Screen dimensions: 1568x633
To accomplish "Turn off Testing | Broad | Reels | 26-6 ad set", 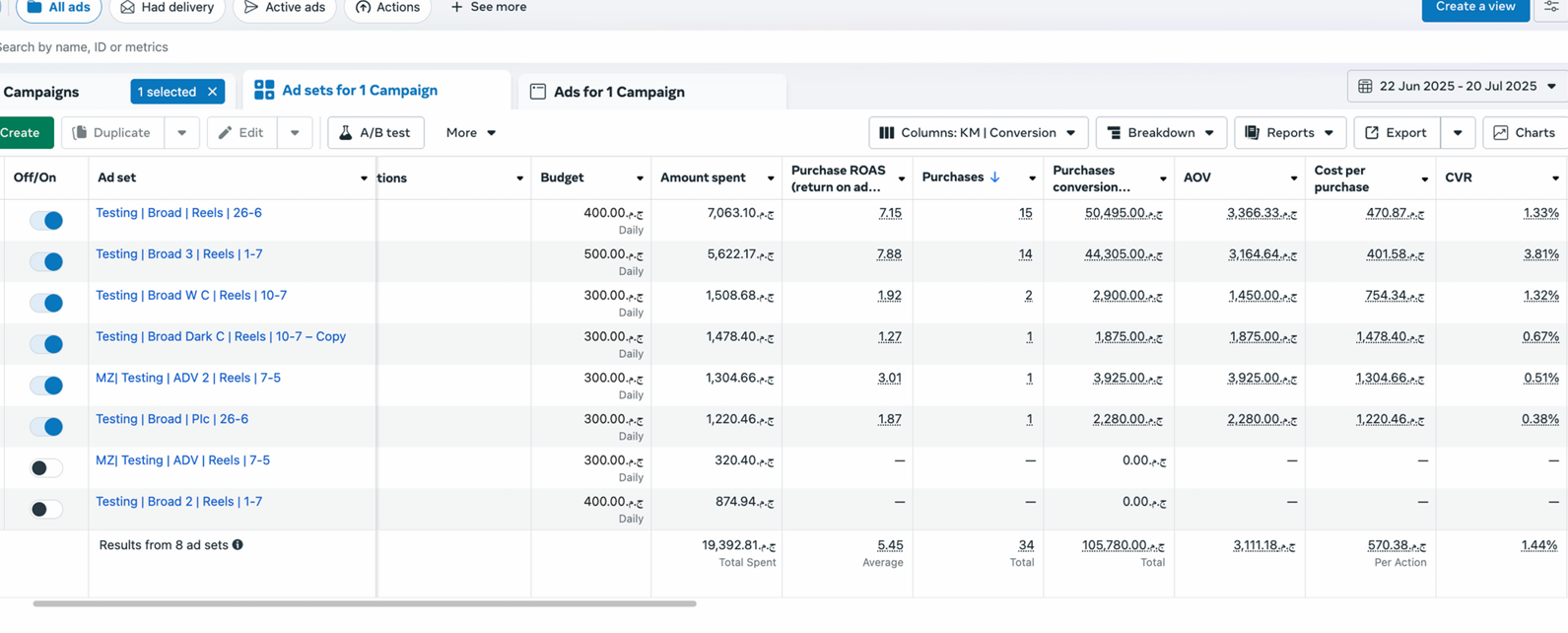I will point(46,221).
